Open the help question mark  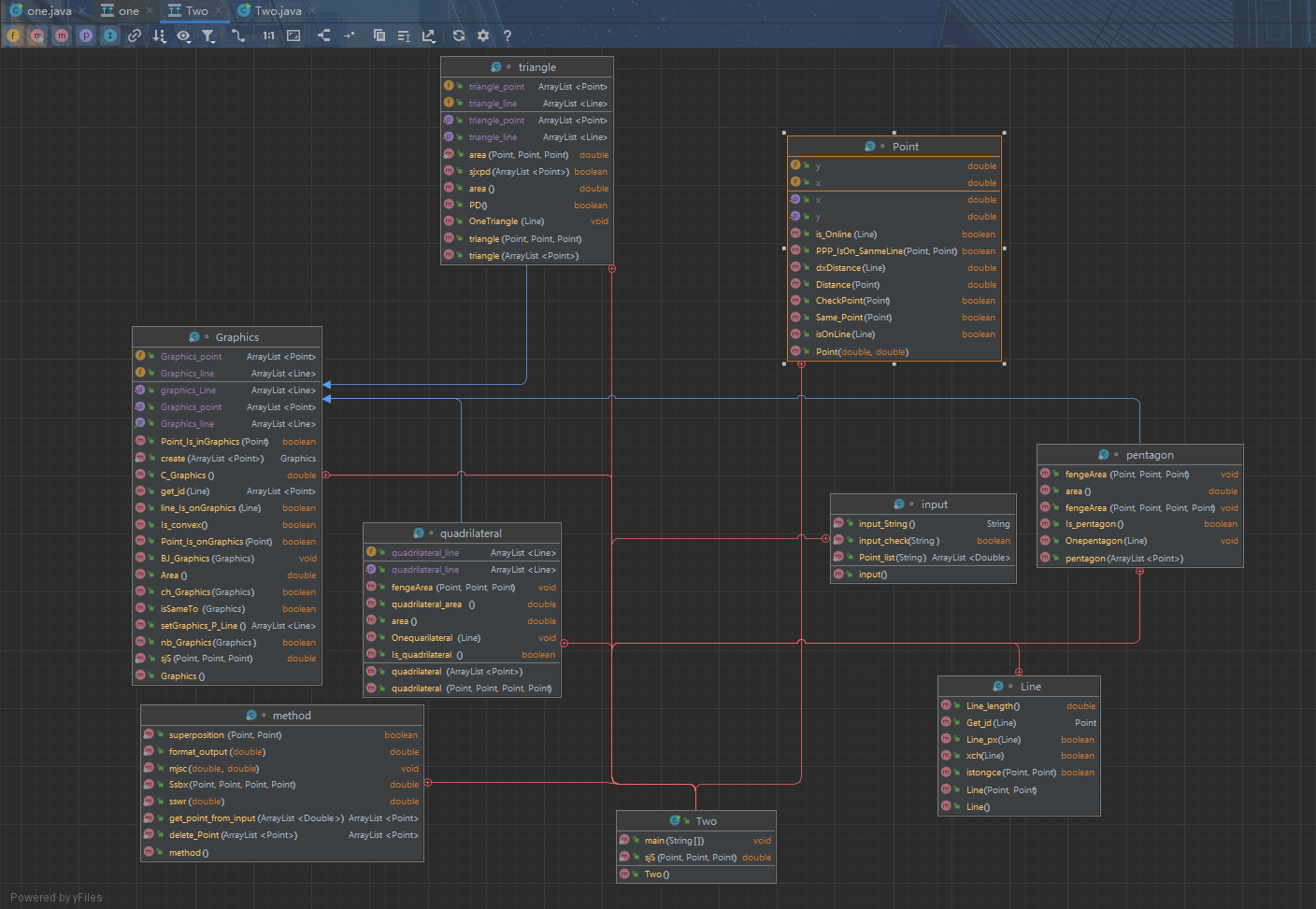508,36
